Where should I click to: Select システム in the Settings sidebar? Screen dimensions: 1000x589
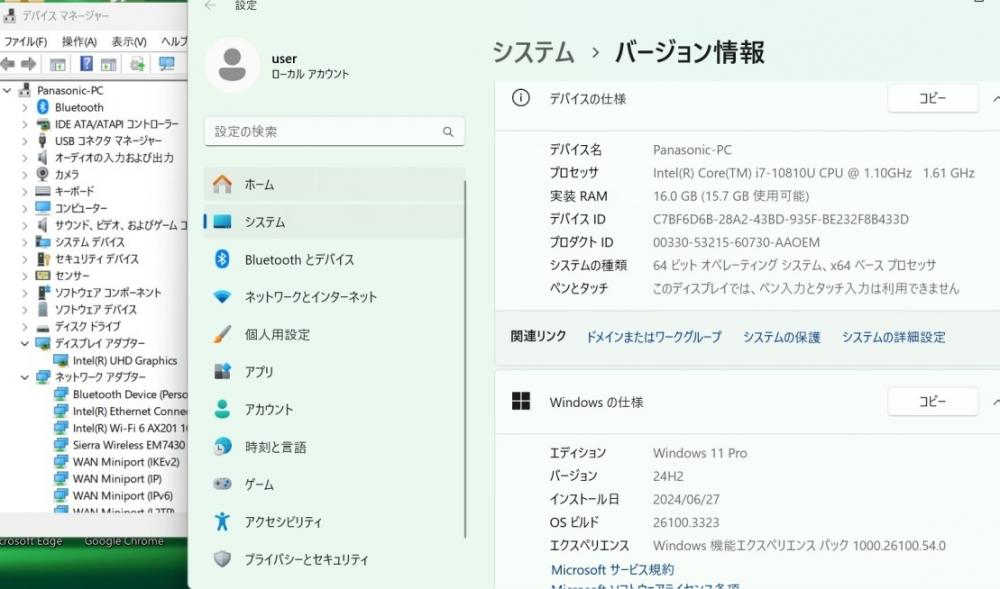(334, 222)
